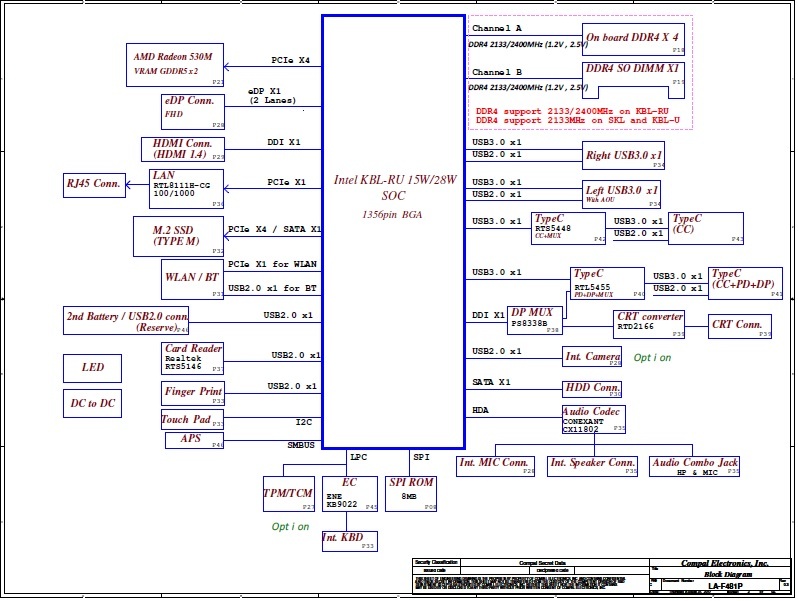Image resolution: width=798 pixels, height=601 pixels.
Task: Click the SPI ROM 8MB block
Action: (411, 494)
